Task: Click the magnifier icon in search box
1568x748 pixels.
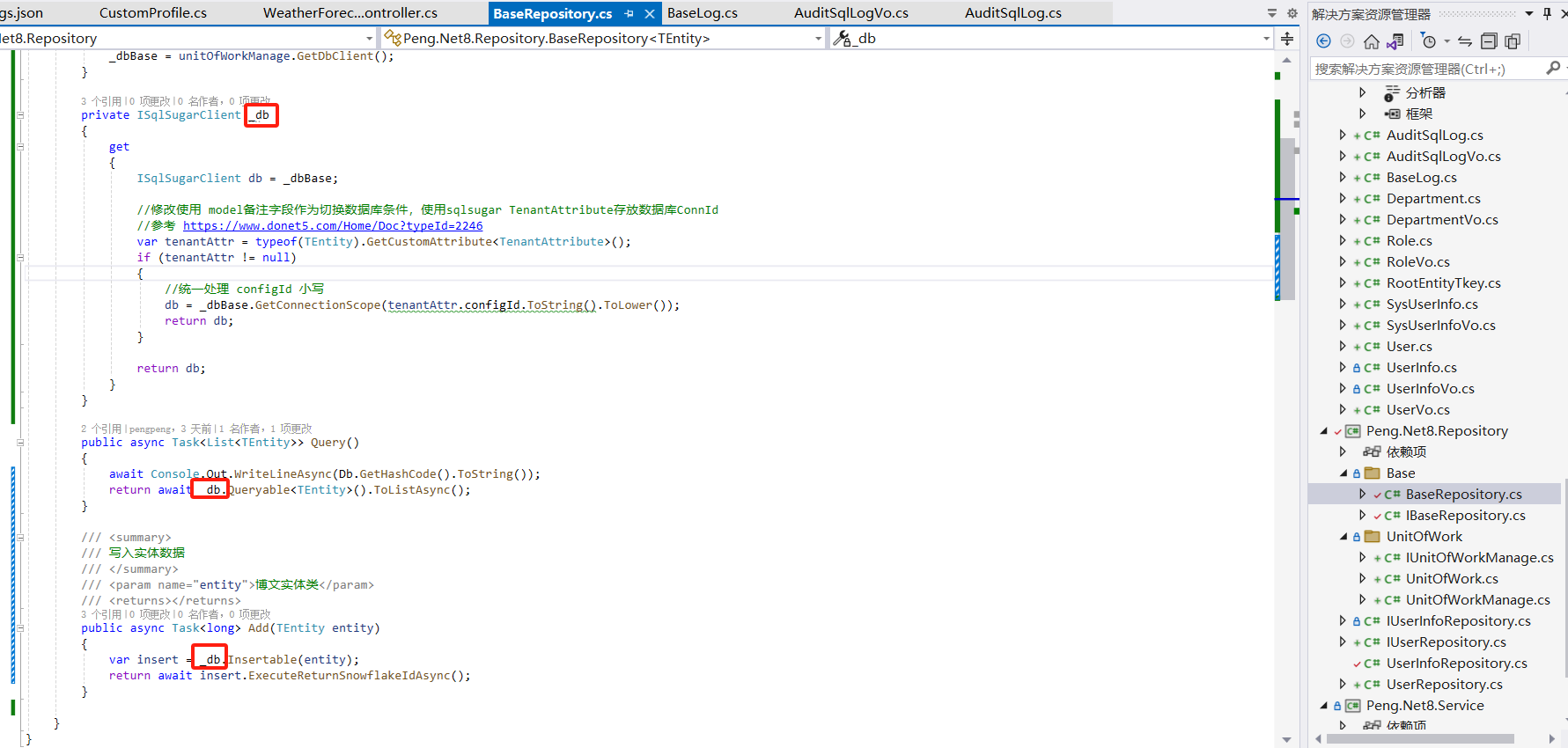Action: pyautogui.click(x=1553, y=69)
